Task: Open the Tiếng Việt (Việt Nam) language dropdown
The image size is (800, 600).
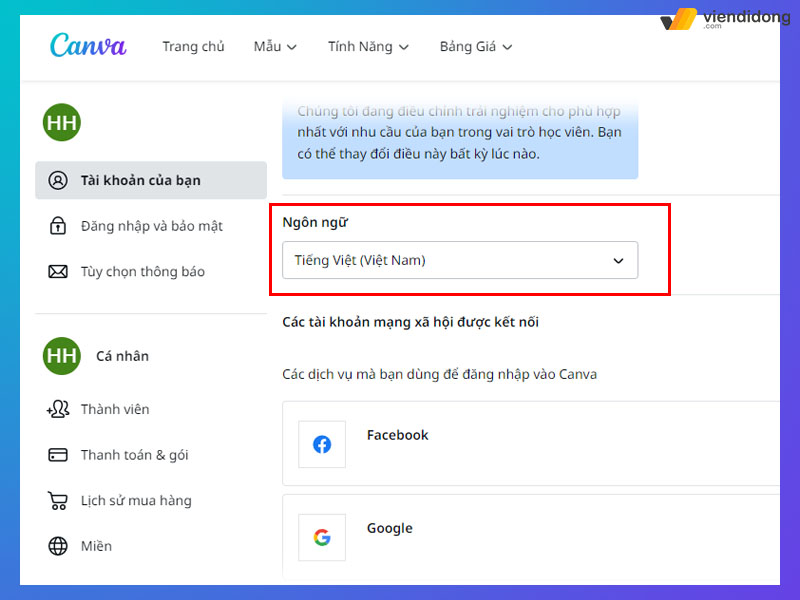Action: [x=460, y=260]
